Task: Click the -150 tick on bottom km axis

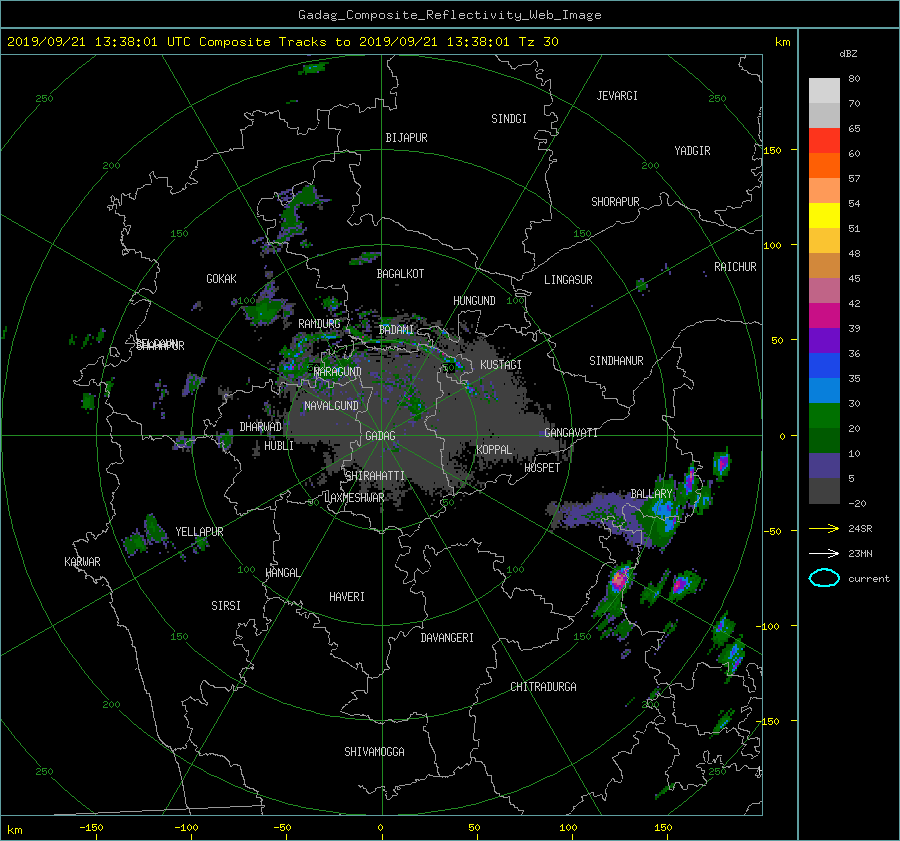Action: coord(91,828)
